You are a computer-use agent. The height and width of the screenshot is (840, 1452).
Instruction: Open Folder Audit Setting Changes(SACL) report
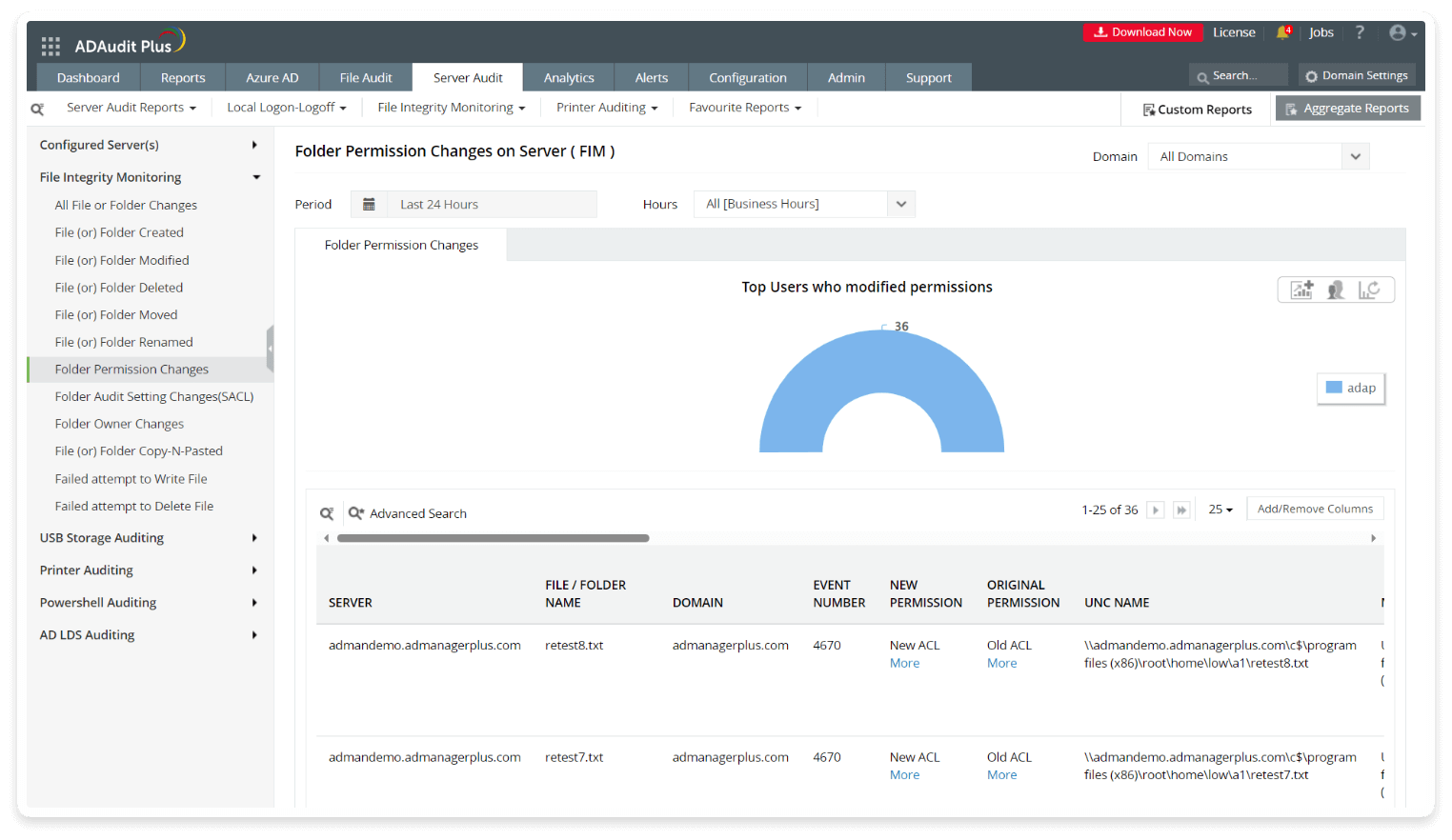coord(154,397)
